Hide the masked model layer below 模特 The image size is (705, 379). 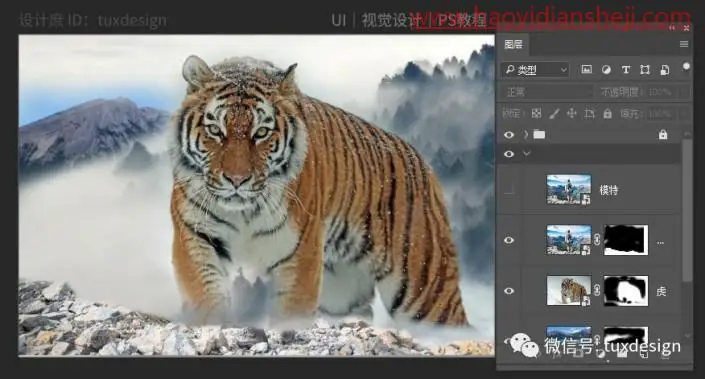509,240
